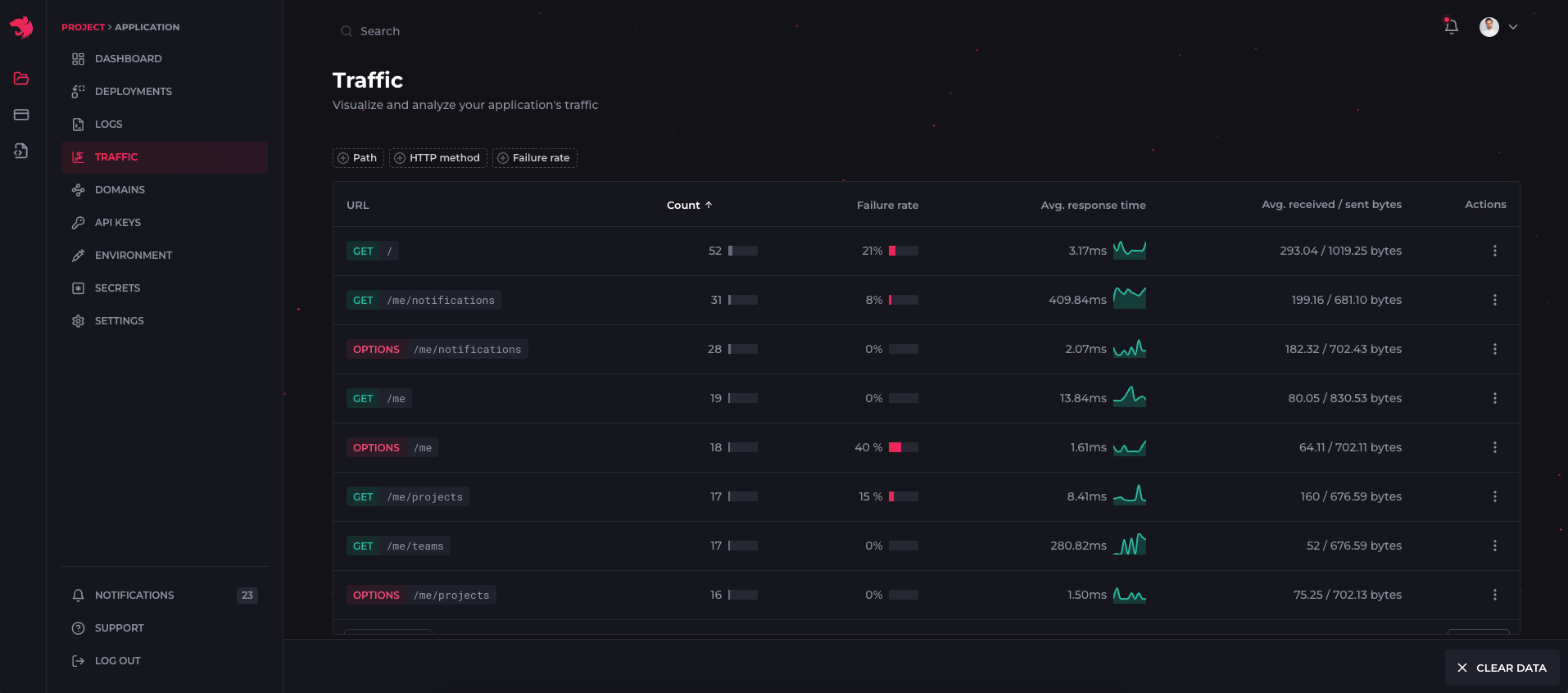
Task: Sort by Count column header
Action: click(689, 205)
